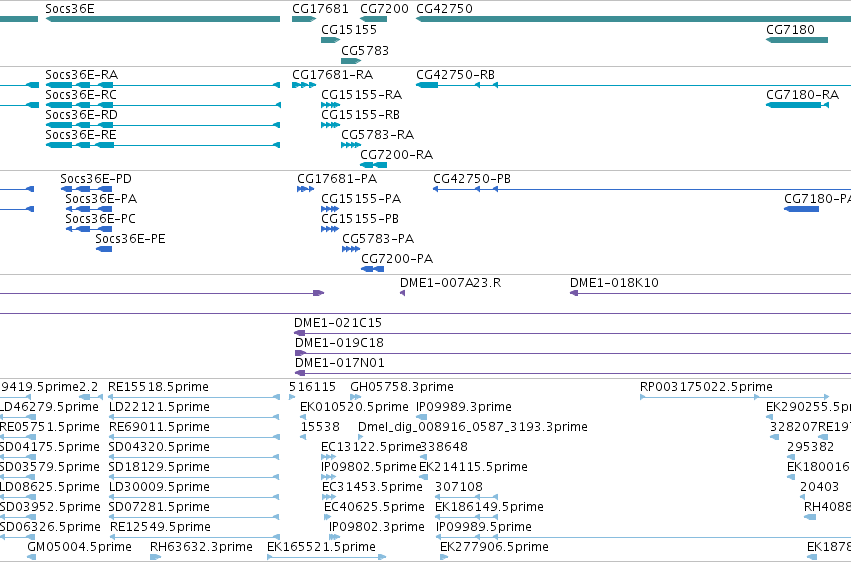Click transcript CG15155-RA
The height and width of the screenshot is (562, 851).
pos(331,105)
